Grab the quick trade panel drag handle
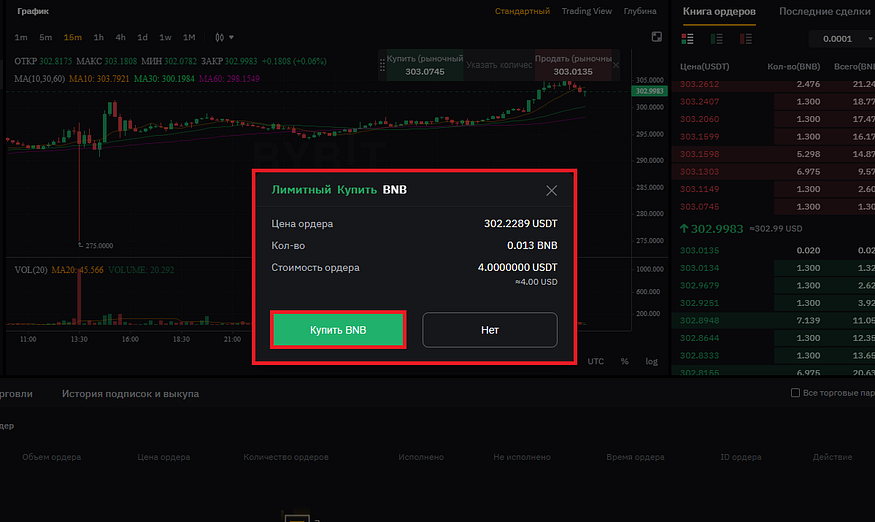The height and width of the screenshot is (522, 875). [382, 65]
